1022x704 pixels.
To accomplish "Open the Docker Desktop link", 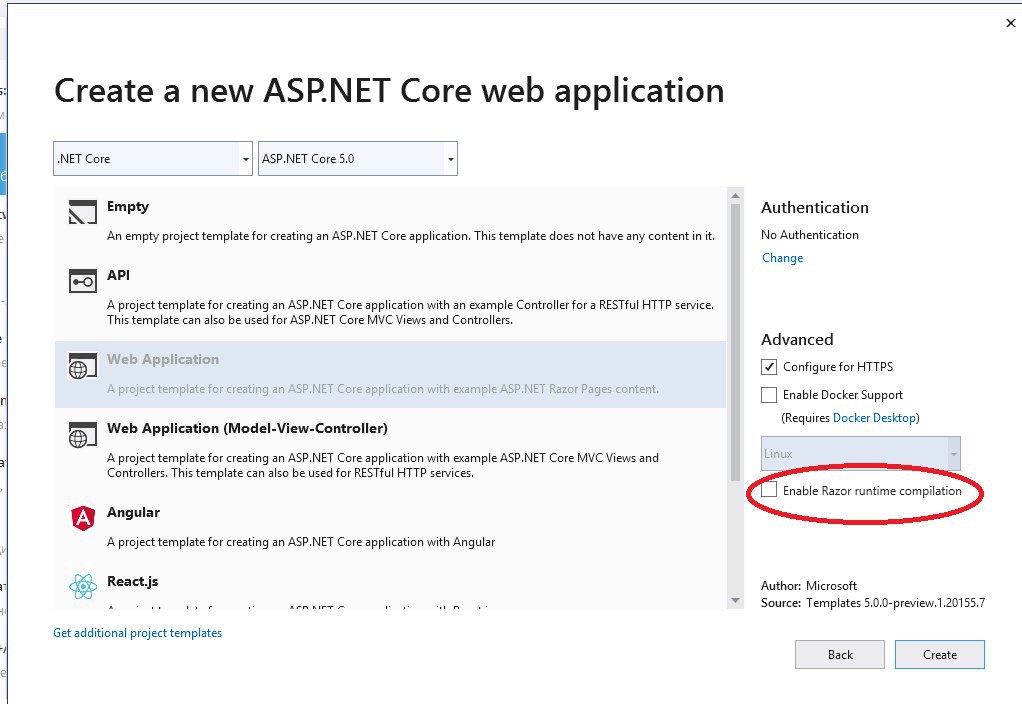I will click(875, 417).
